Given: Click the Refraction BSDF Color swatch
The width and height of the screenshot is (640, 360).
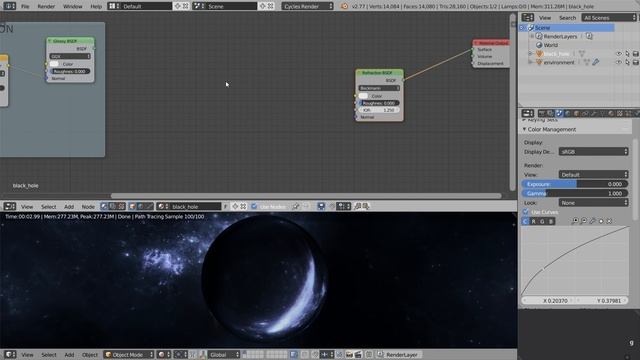Looking at the screenshot, I should (x=363, y=96).
